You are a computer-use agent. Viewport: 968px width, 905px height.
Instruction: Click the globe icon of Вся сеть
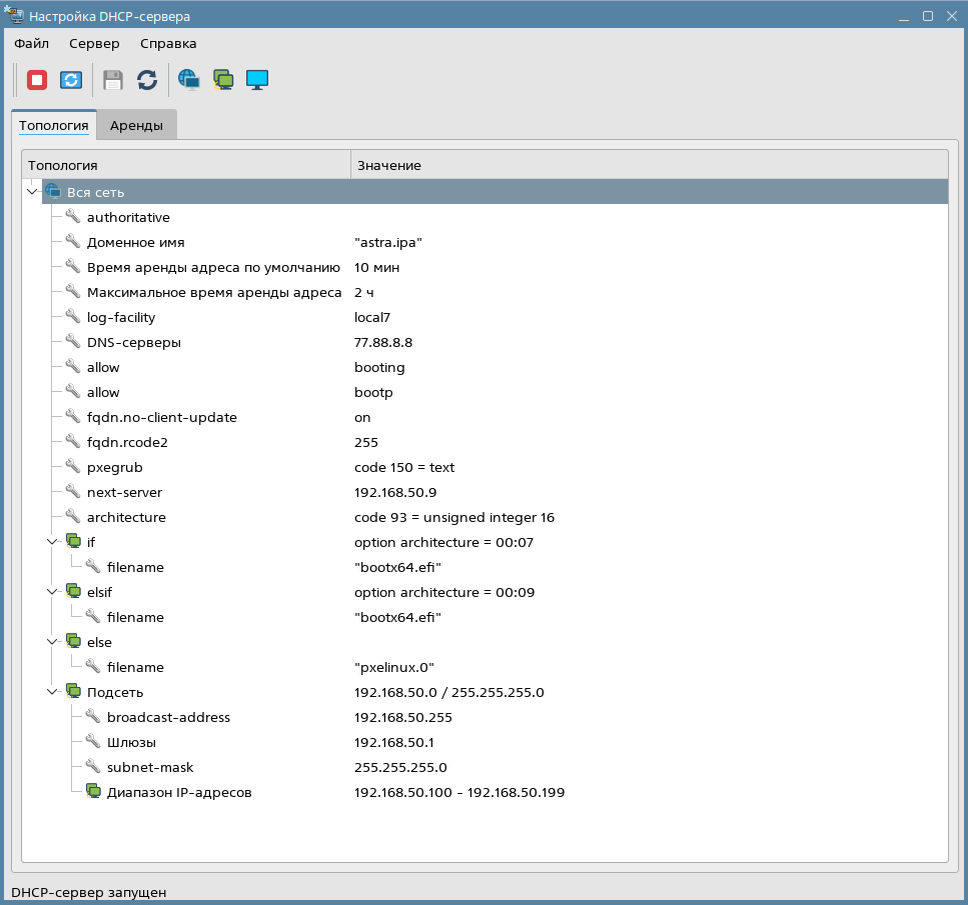click(53, 191)
